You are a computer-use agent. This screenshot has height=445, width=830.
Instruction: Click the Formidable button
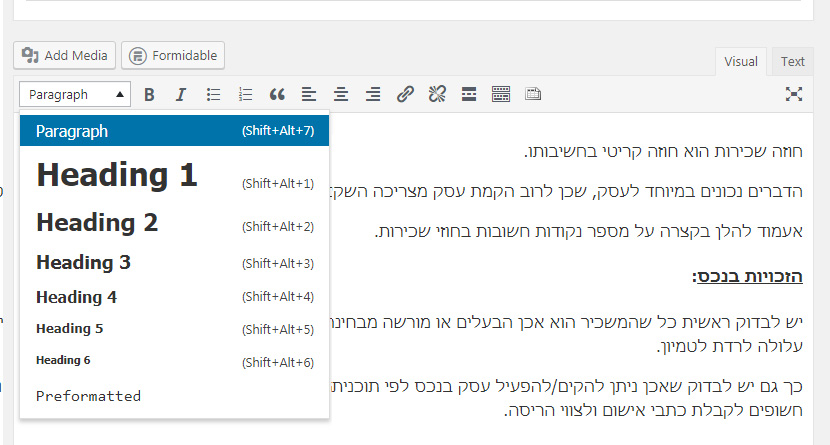(173, 56)
